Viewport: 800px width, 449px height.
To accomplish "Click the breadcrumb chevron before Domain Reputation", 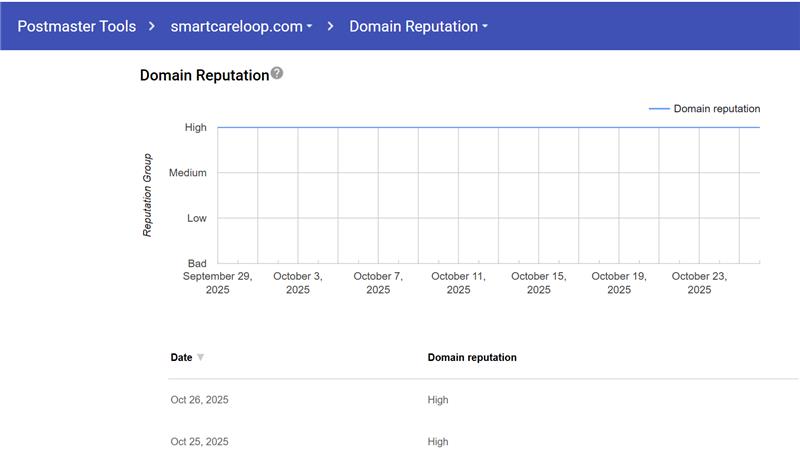I will [330, 26].
